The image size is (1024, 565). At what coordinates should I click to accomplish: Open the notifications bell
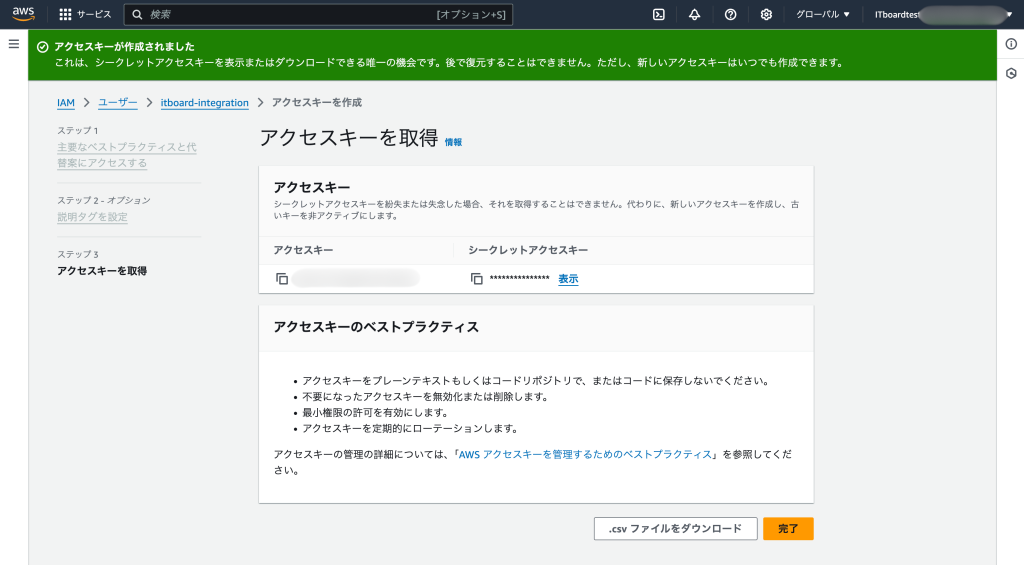[695, 15]
